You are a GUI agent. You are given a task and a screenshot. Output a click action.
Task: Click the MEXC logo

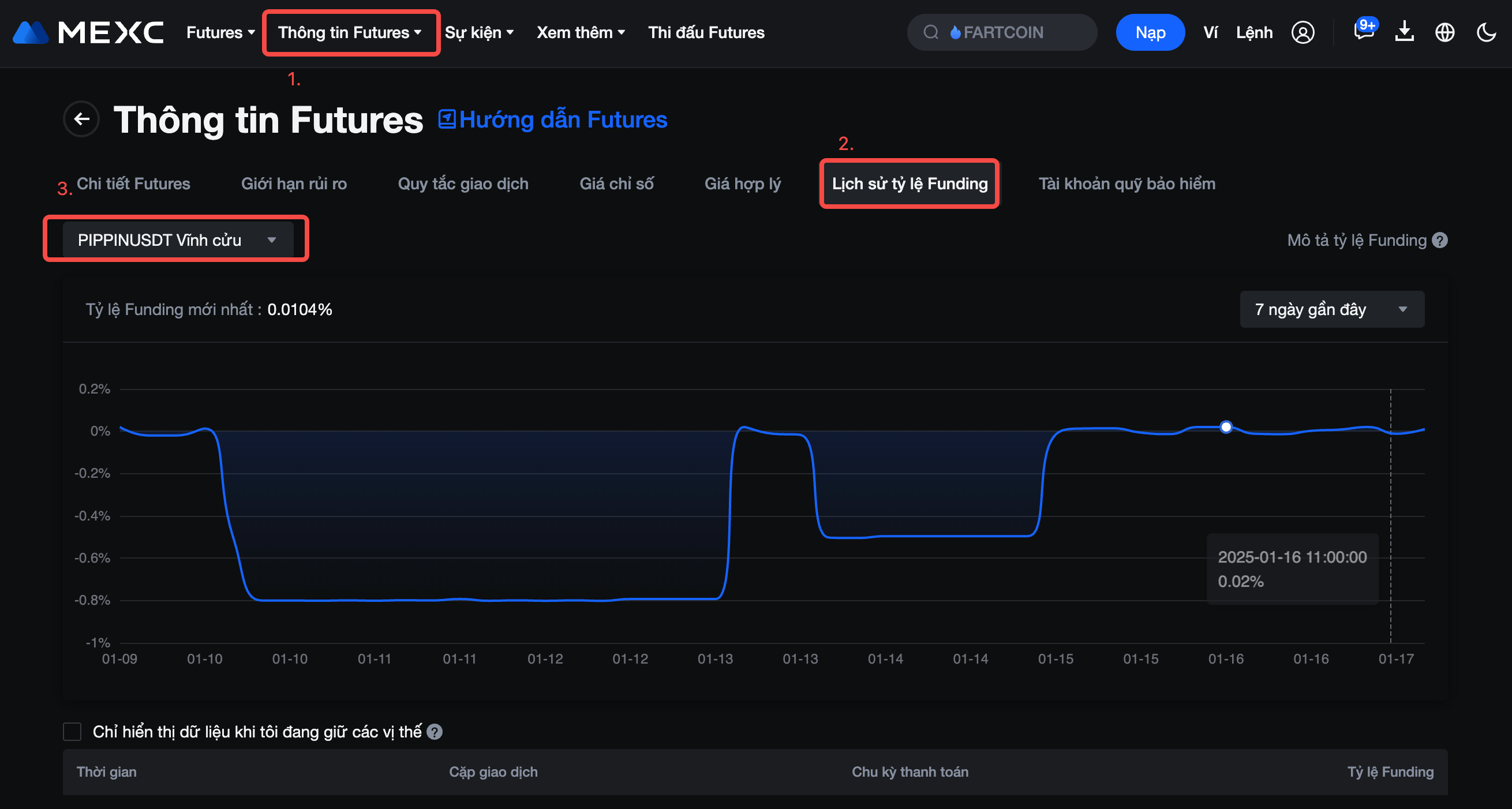click(x=88, y=32)
